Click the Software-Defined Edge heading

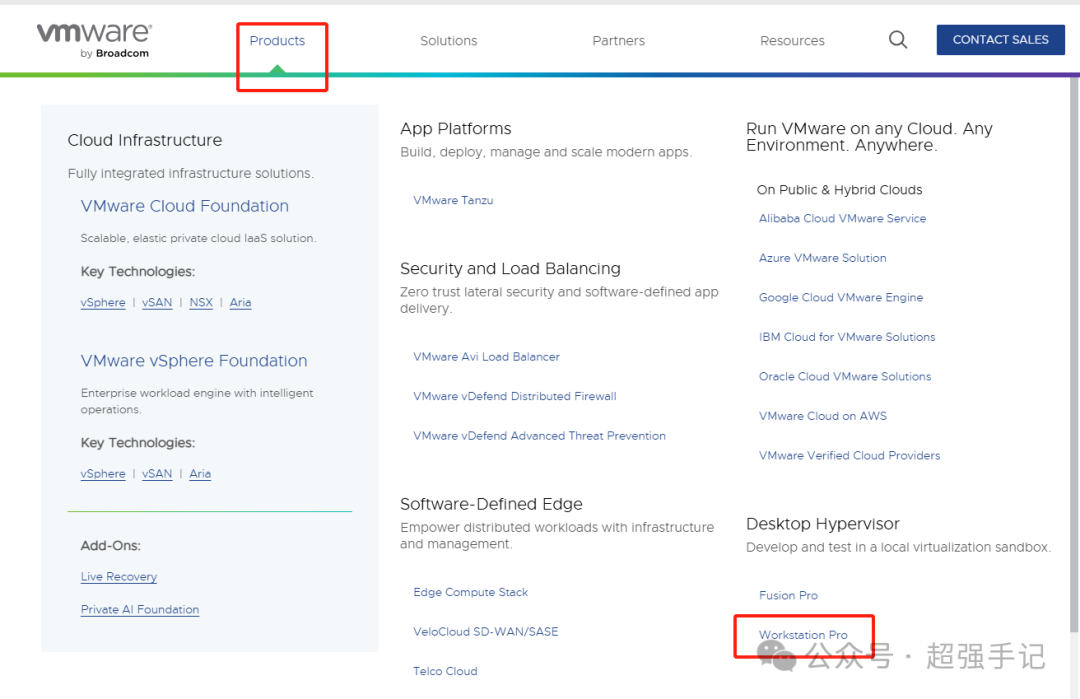point(491,504)
